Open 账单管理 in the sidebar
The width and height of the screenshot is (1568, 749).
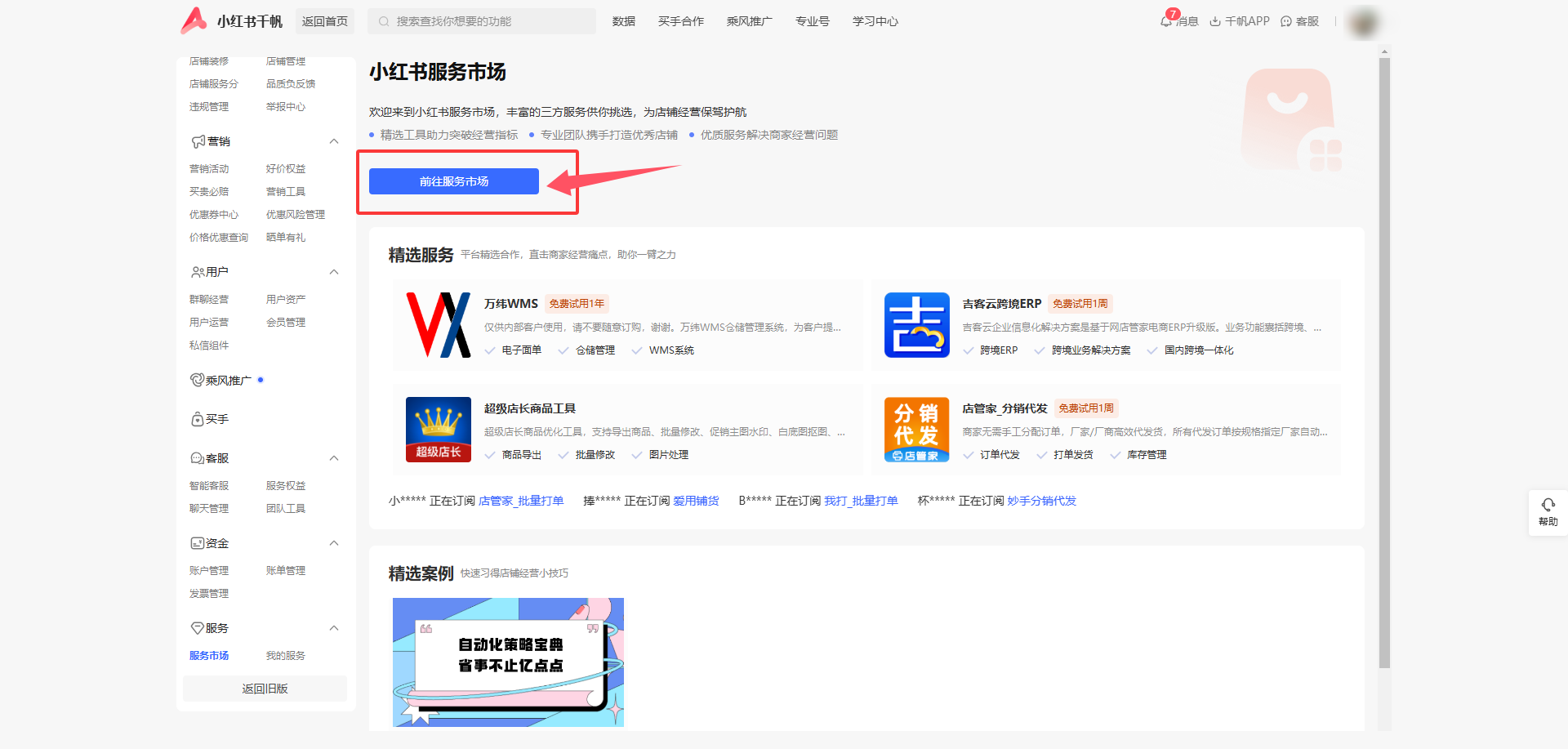286,571
